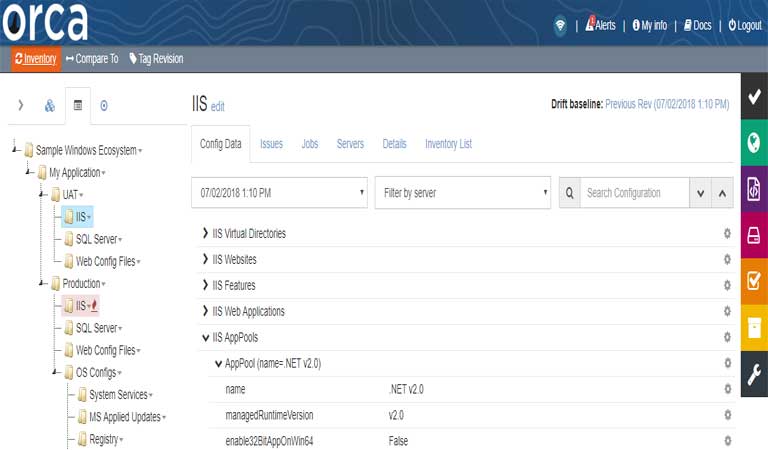The width and height of the screenshot is (768, 450).
Task: Select MS Applied Updates tree node
Action: tap(125, 417)
